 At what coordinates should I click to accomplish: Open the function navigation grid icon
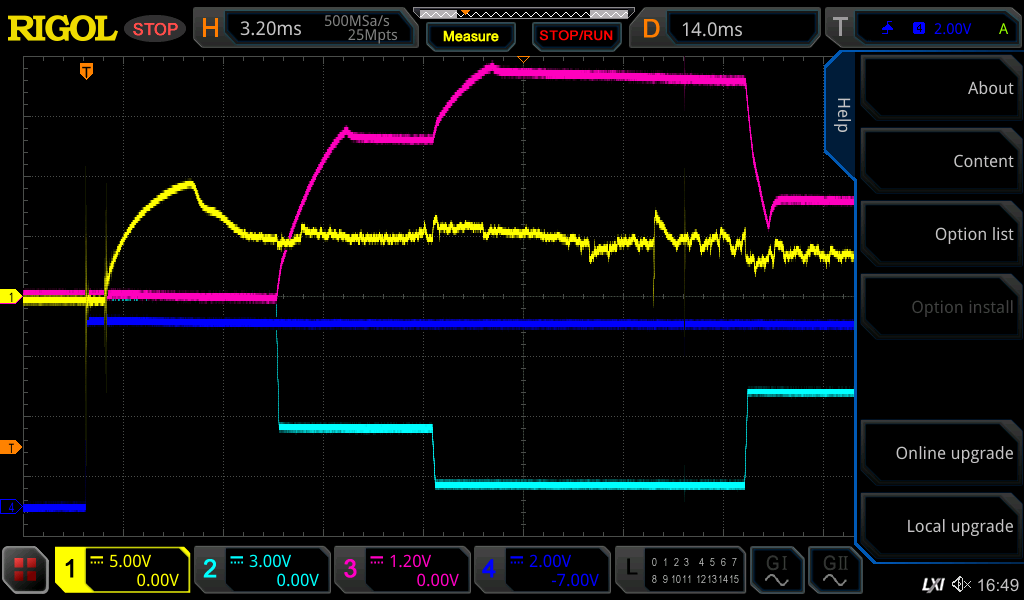[26, 570]
